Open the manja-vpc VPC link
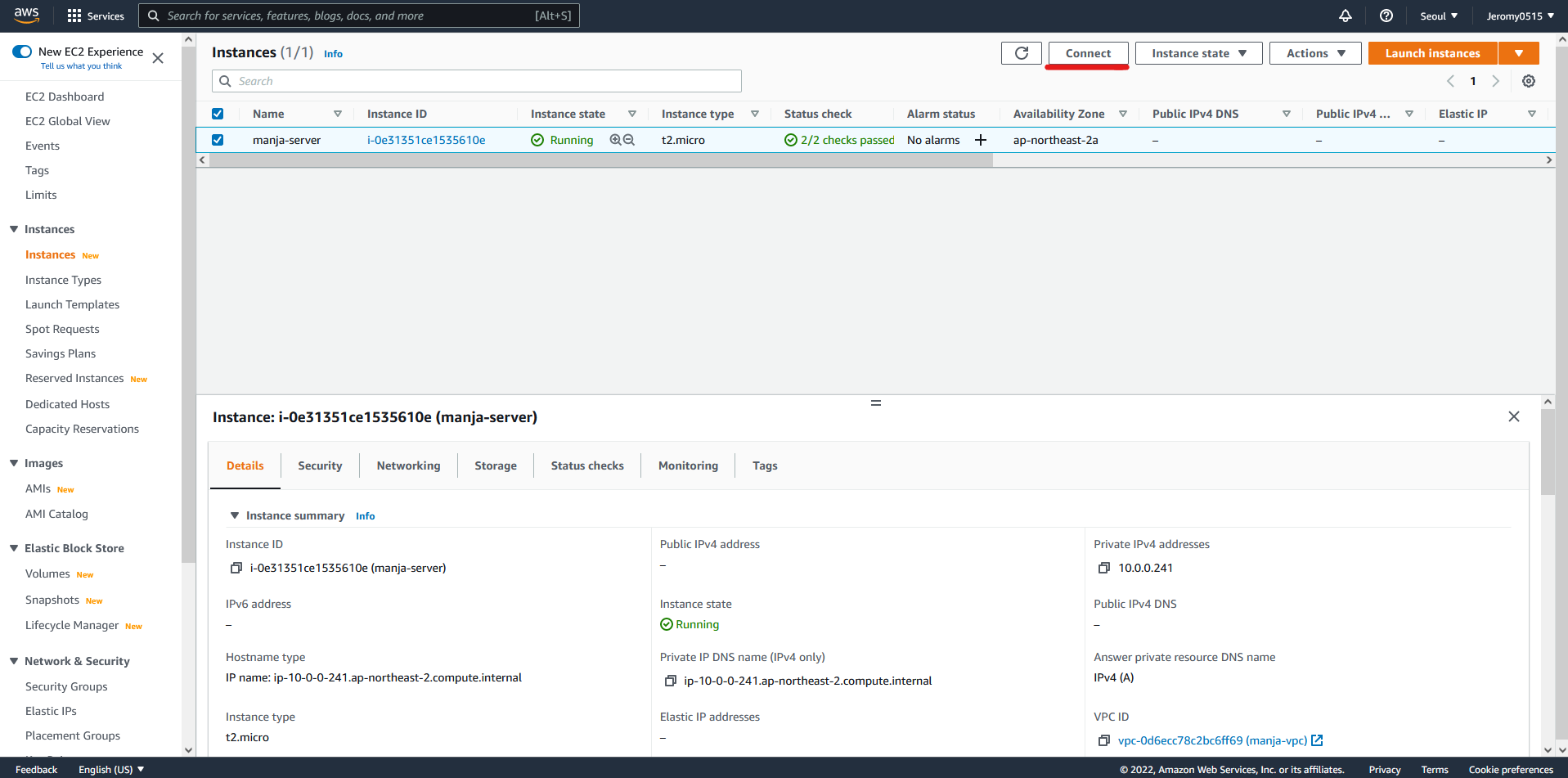Image resolution: width=1568 pixels, height=778 pixels. (1212, 740)
